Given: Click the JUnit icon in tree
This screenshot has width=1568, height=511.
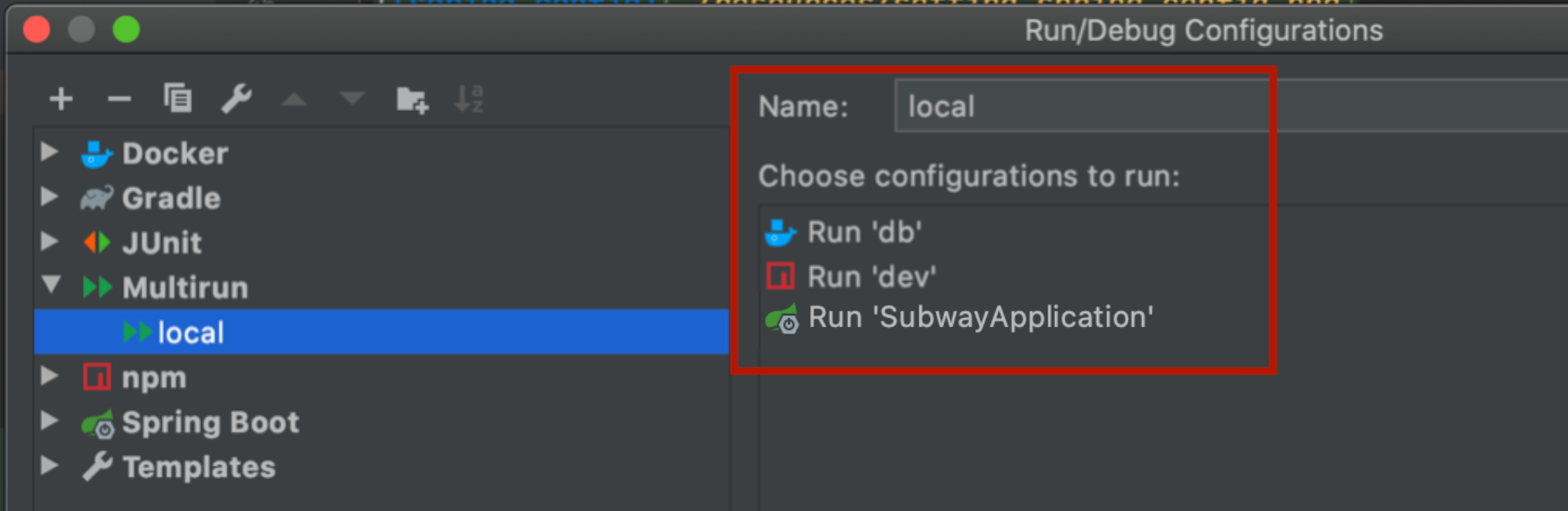Looking at the screenshot, I should (97, 242).
